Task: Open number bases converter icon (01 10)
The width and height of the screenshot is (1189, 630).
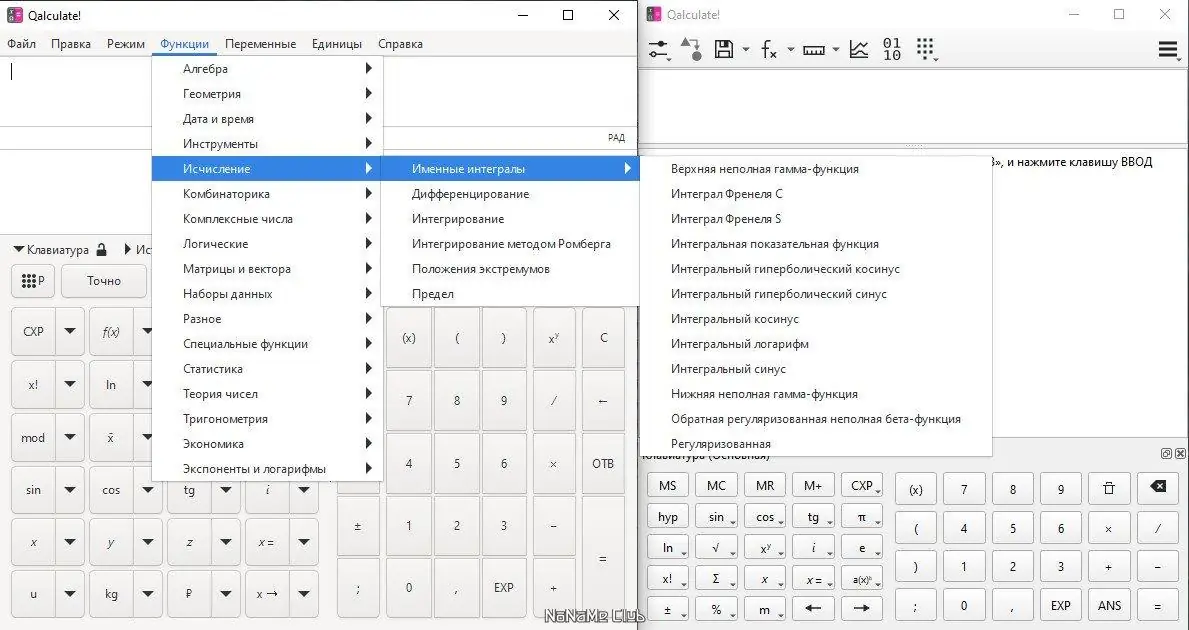Action: click(892, 50)
